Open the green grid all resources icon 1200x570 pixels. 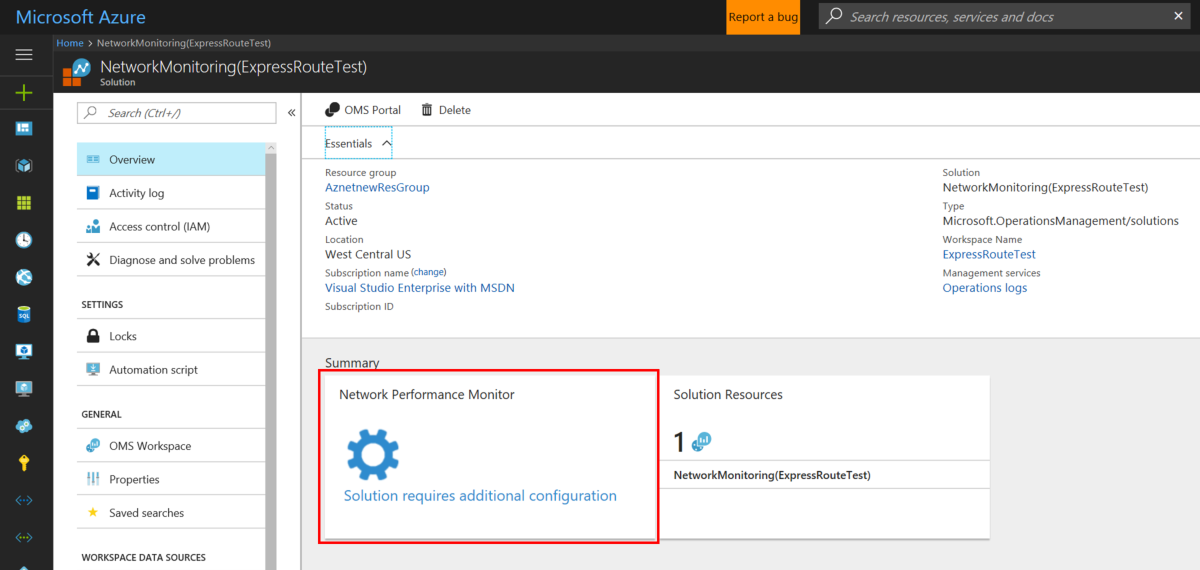24,203
